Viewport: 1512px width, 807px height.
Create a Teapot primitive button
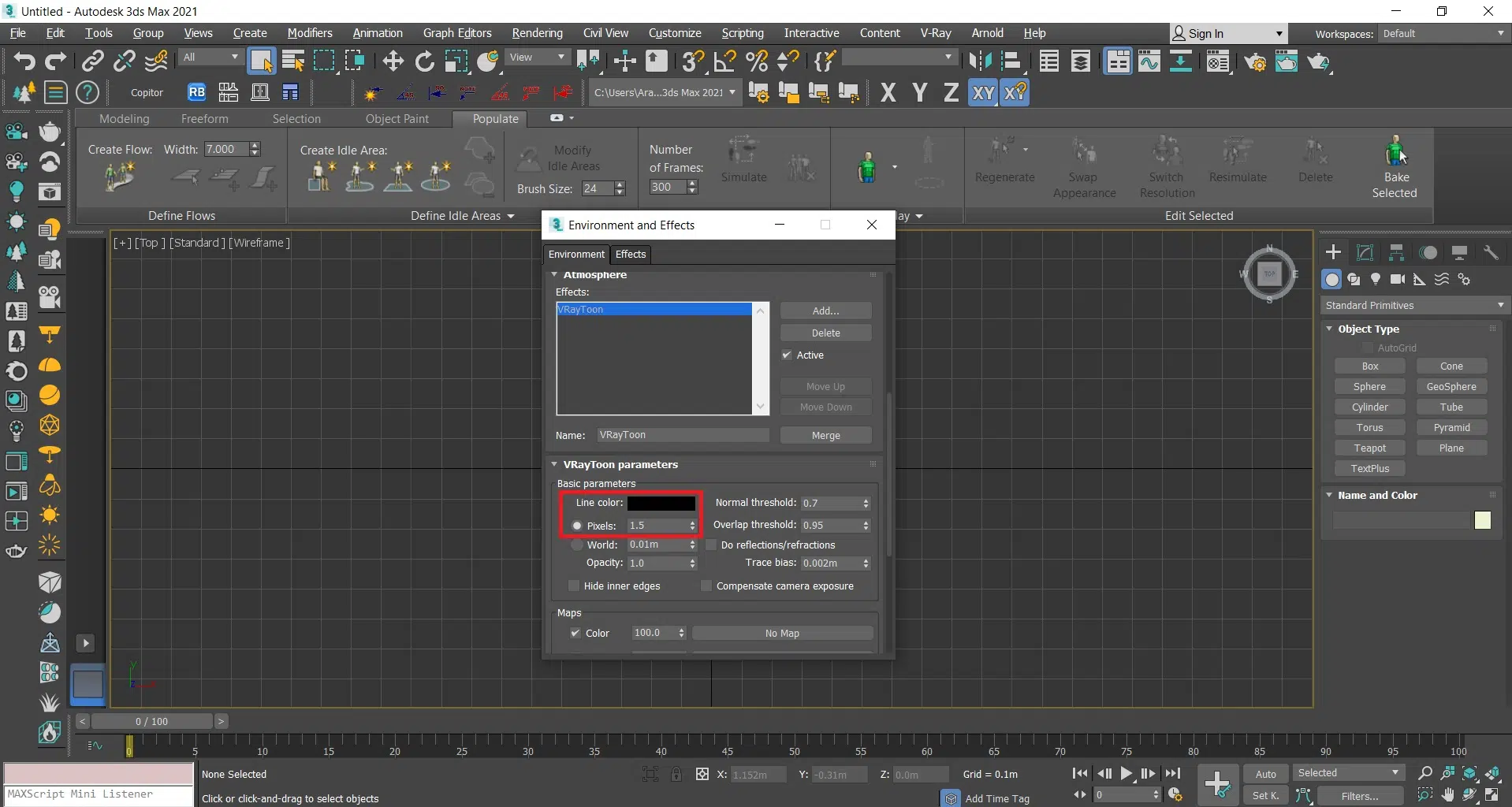(x=1369, y=448)
